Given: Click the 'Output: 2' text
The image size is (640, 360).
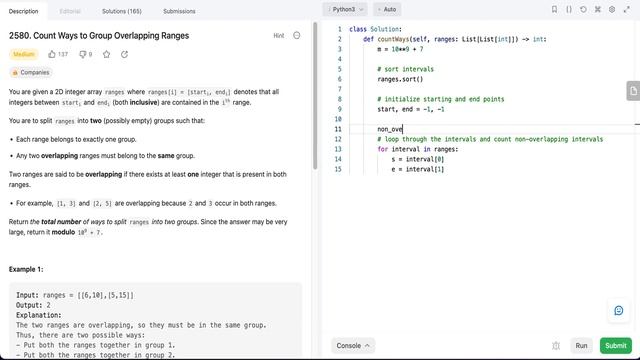Looking at the screenshot, I should [x=33, y=305].
